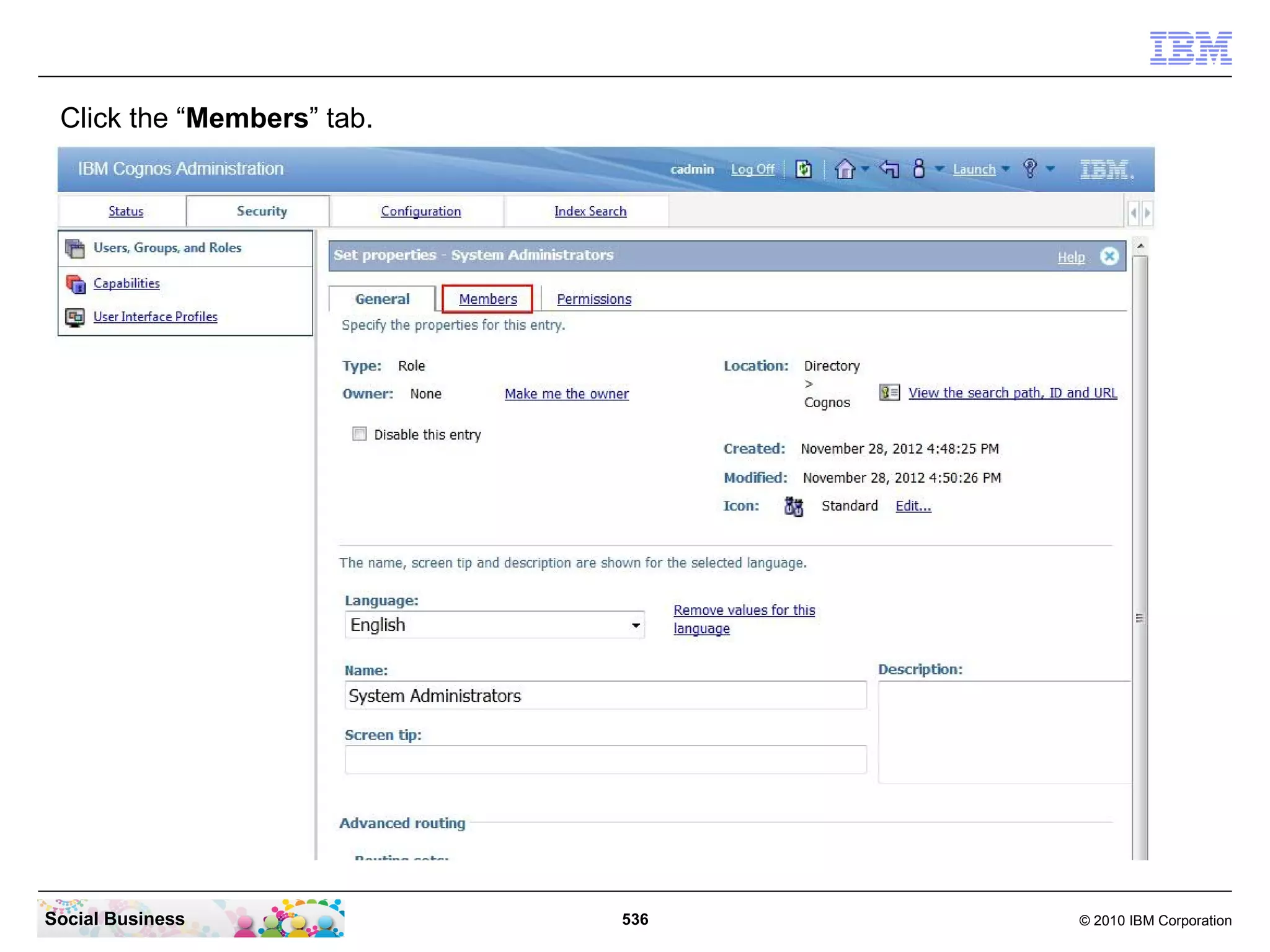Click the IBM logo in Cognos header
Image resolution: width=1270 pixels, height=952 pixels.
(x=1106, y=169)
